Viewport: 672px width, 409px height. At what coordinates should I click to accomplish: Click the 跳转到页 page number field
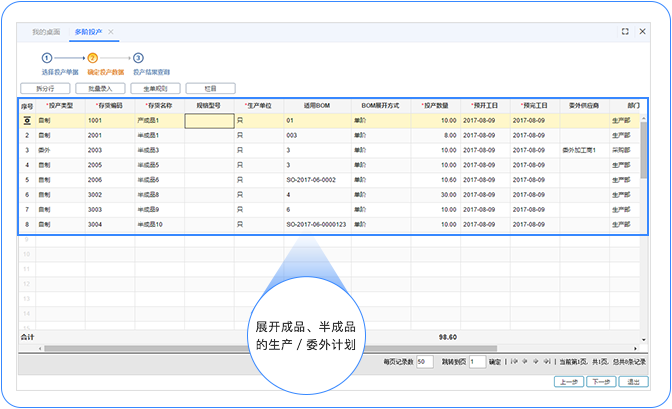coord(477,361)
